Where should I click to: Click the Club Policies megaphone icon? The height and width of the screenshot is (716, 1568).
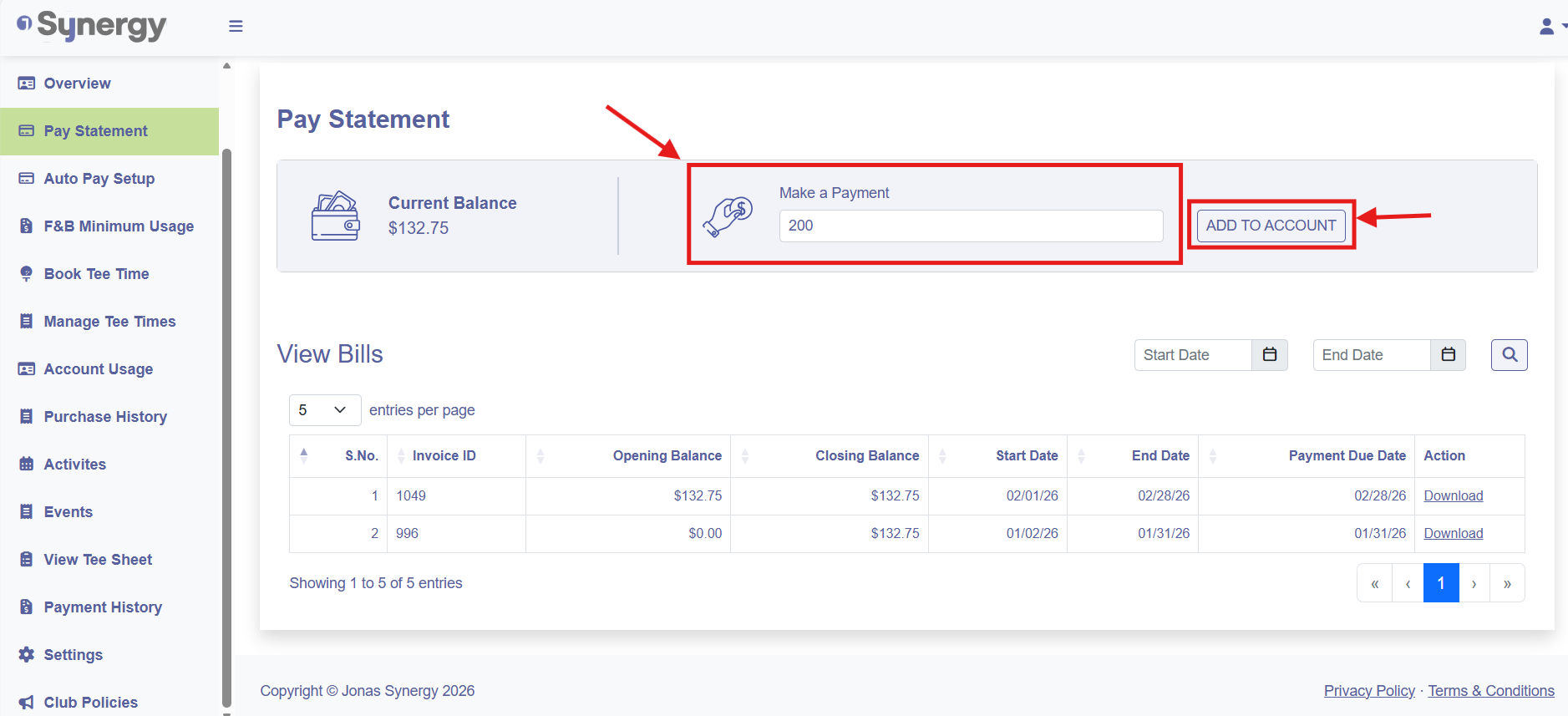pos(27,703)
